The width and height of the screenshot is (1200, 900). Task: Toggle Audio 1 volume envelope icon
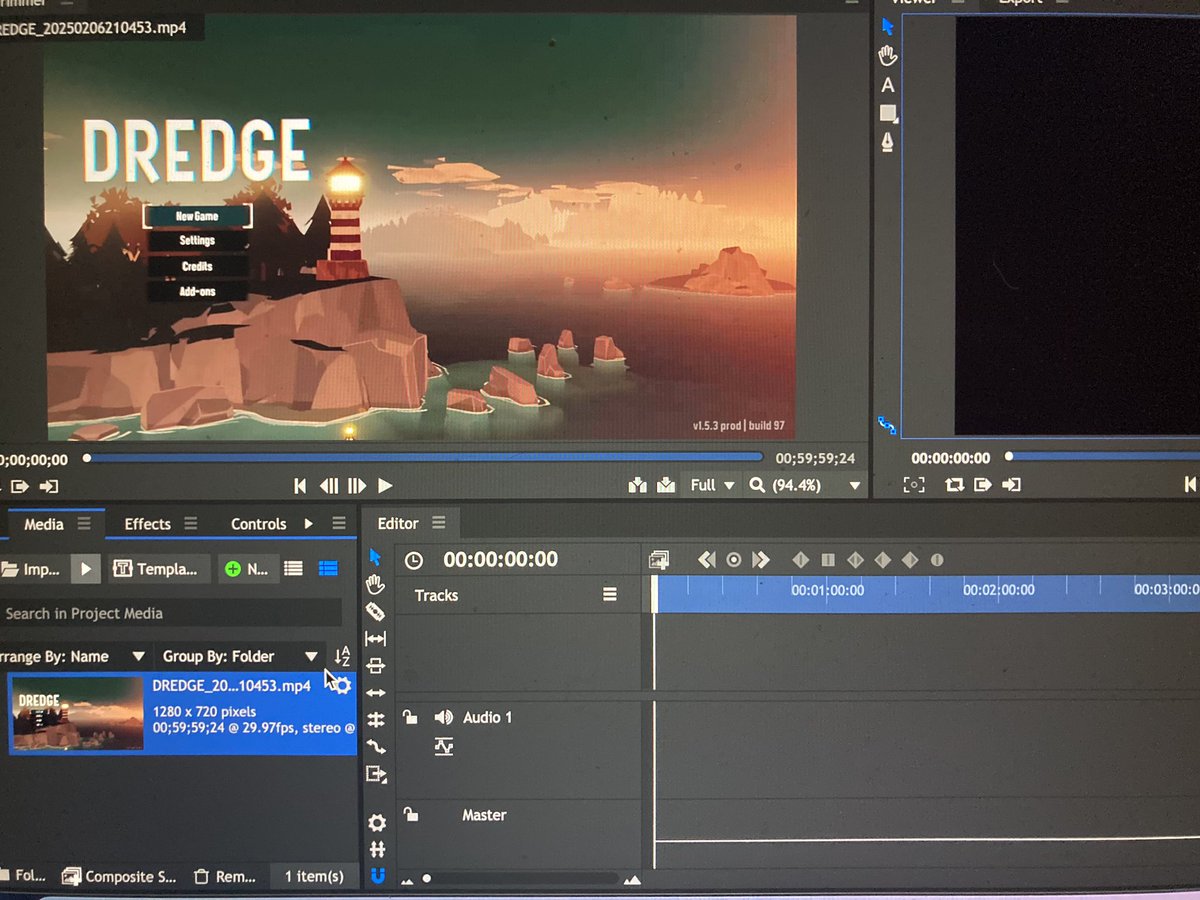[x=443, y=746]
